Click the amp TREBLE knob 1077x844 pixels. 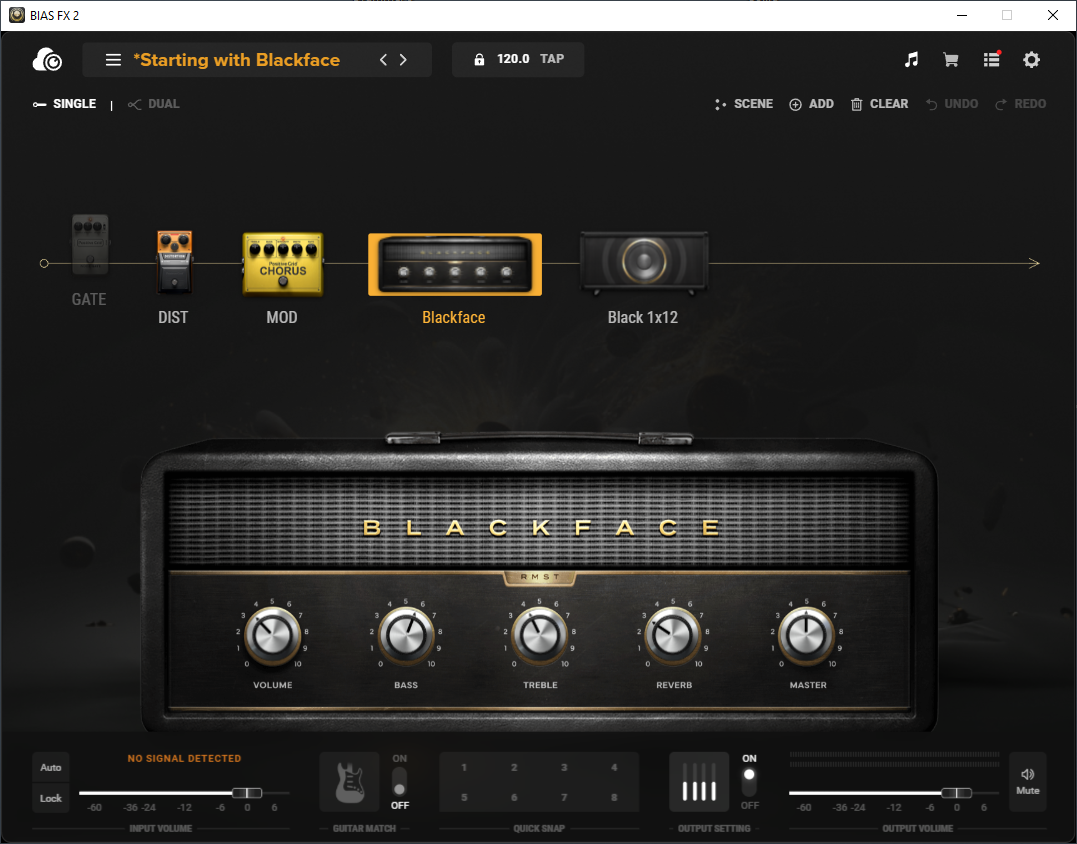540,635
